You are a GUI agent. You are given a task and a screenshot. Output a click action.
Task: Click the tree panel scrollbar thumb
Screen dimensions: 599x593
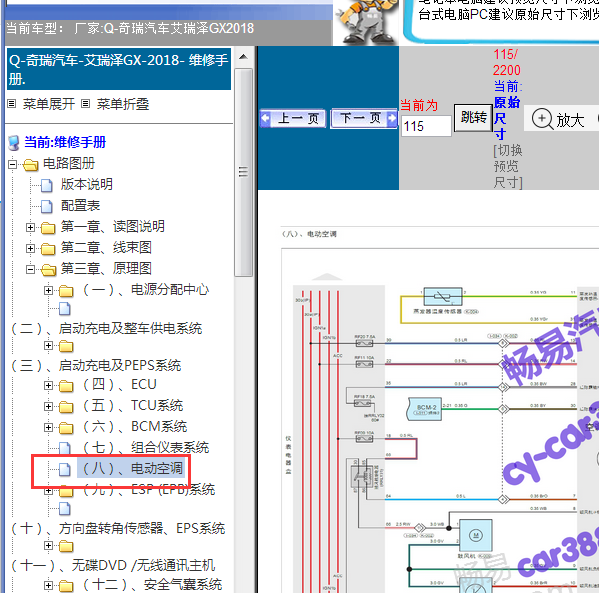pyautogui.click(x=243, y=172)
